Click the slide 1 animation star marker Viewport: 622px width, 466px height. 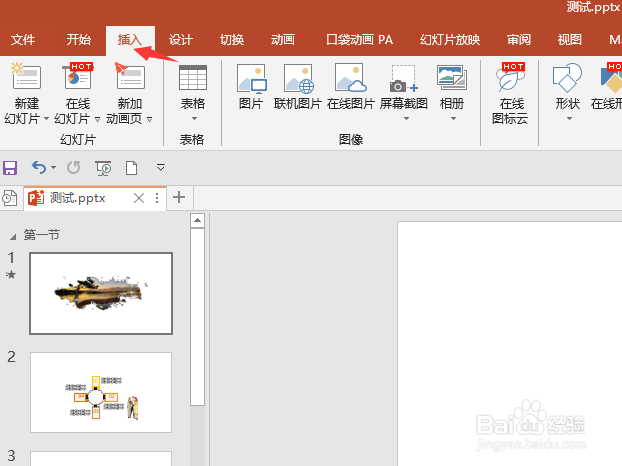point(11,274)
